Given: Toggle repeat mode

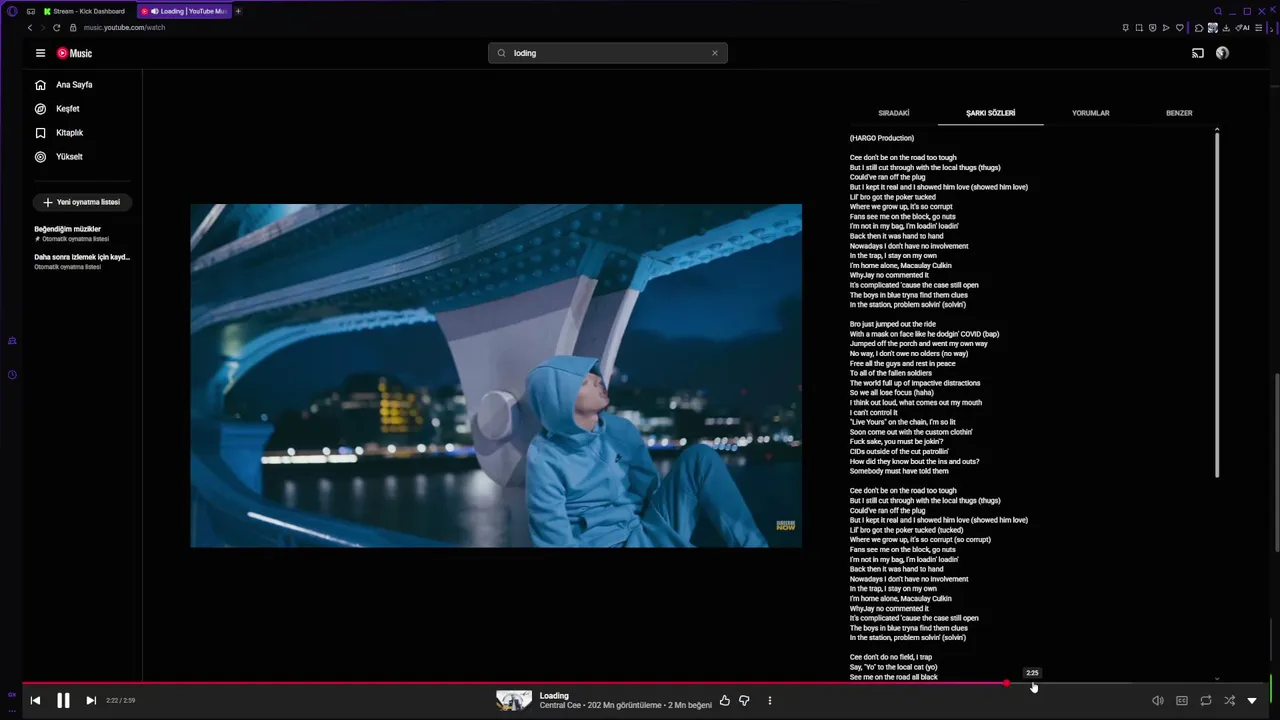Looking at the screenshot, I should pyautogui.click(x=1206, y=701).
